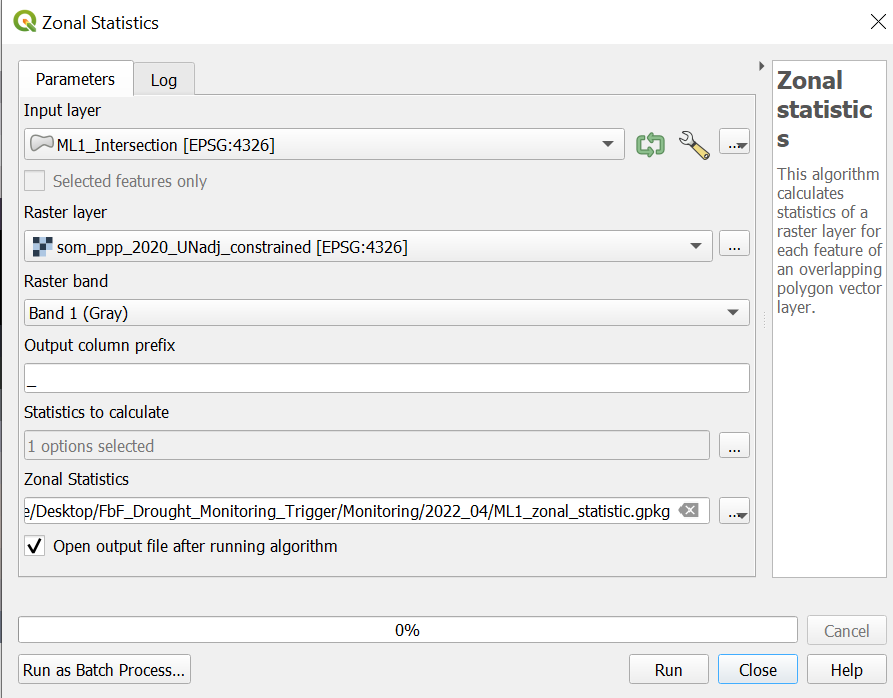Open advanced options wrench icon
Viewport: 893px width, 698px height.
pos(693,145)
